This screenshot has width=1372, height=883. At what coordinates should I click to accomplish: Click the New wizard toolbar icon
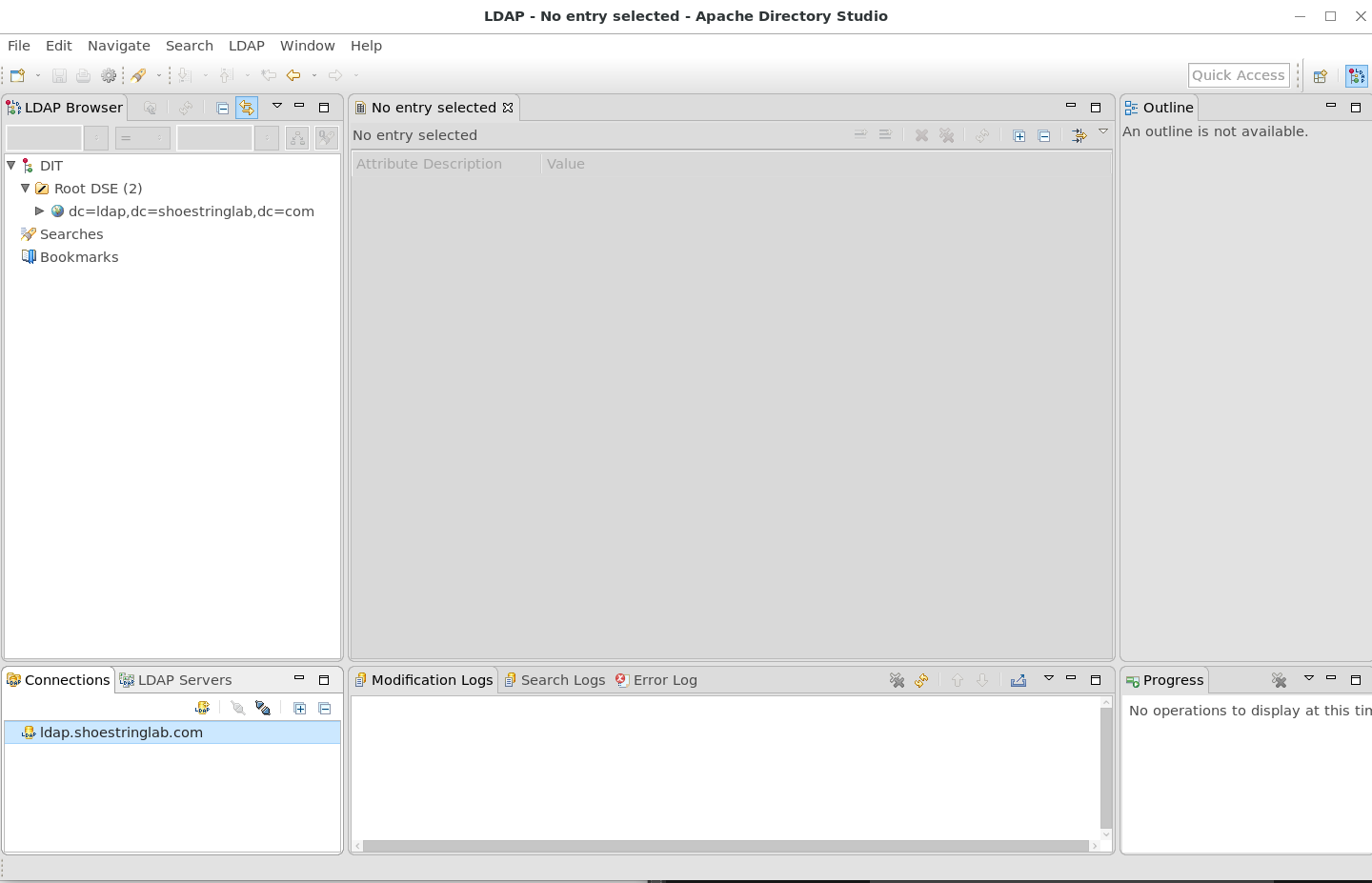click(17, 75)
